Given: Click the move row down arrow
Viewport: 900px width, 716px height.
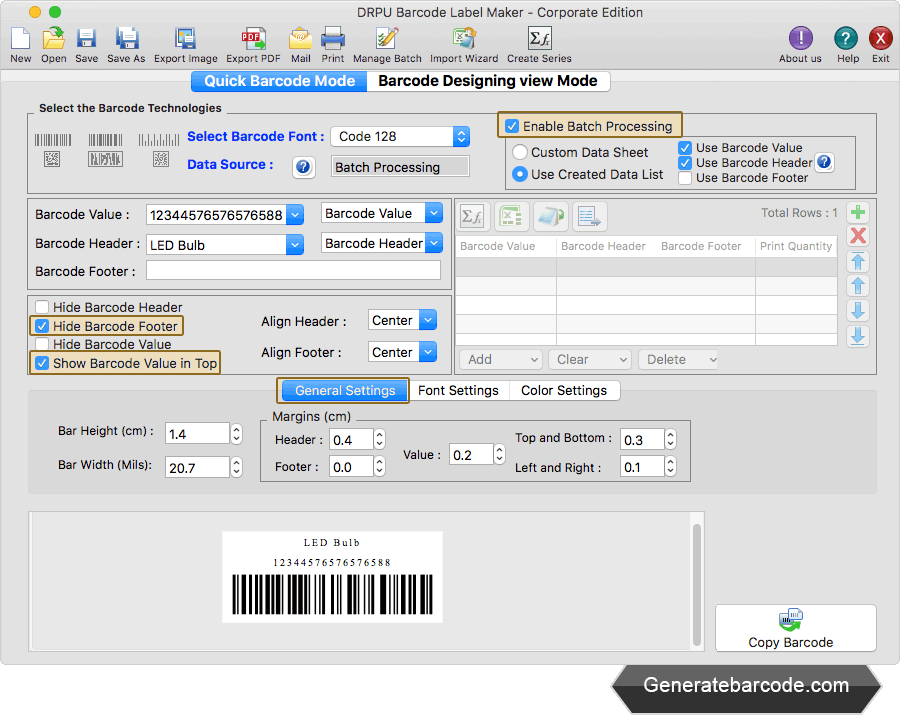Looking at the screenshot, I should (858, 311).
